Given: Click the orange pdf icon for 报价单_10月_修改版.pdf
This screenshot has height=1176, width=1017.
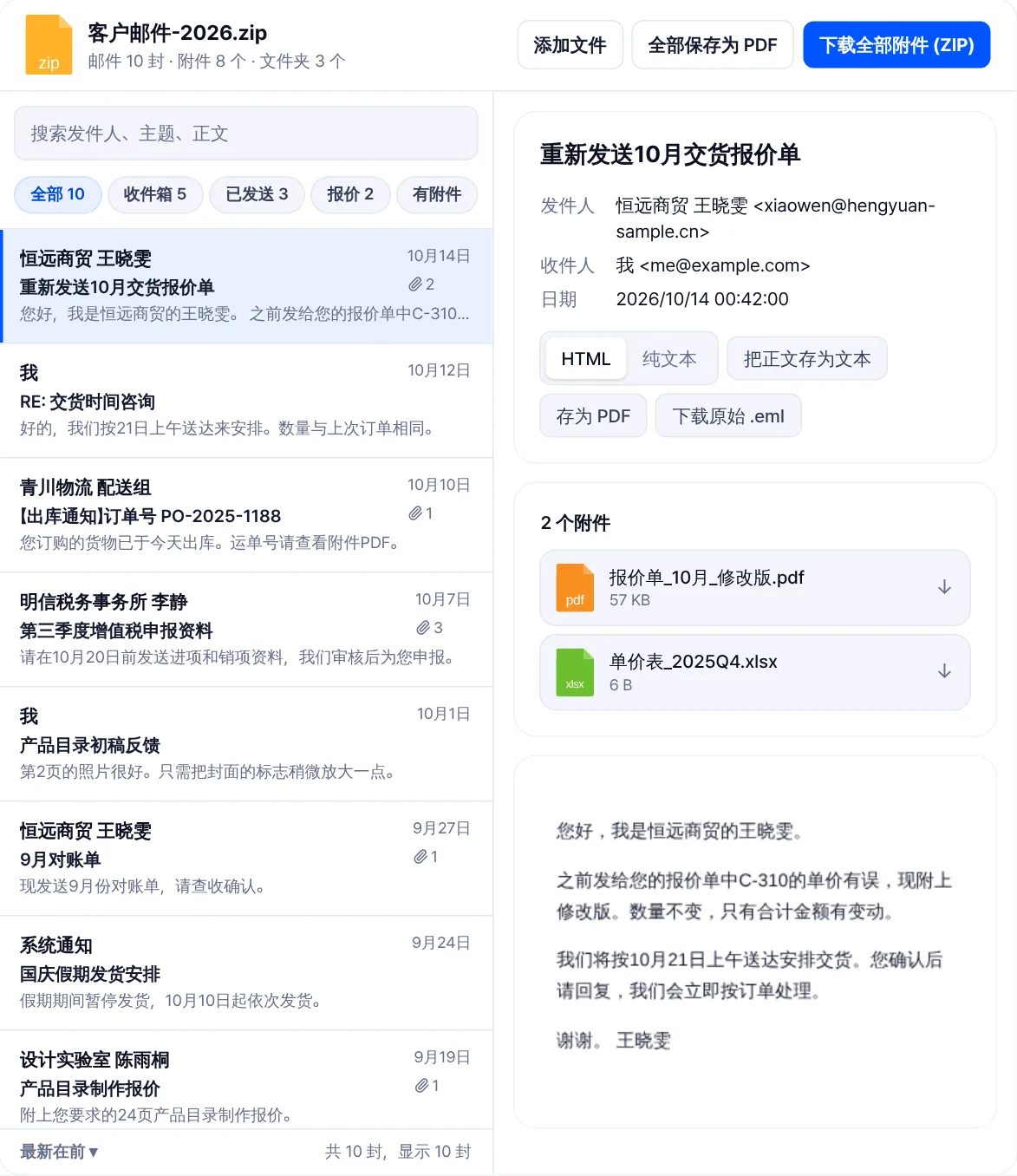Looking at the screenshot, I should click(575, 588).
